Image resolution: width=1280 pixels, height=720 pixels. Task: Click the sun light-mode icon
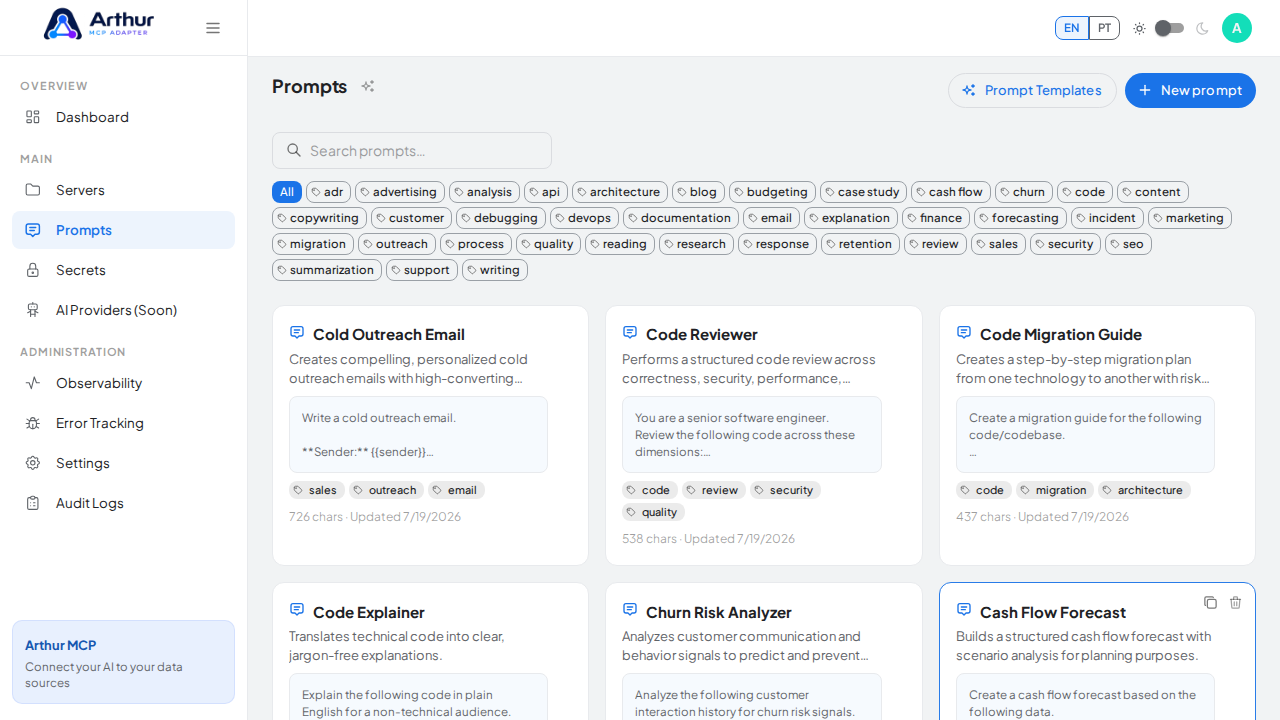coord(1139,28)
